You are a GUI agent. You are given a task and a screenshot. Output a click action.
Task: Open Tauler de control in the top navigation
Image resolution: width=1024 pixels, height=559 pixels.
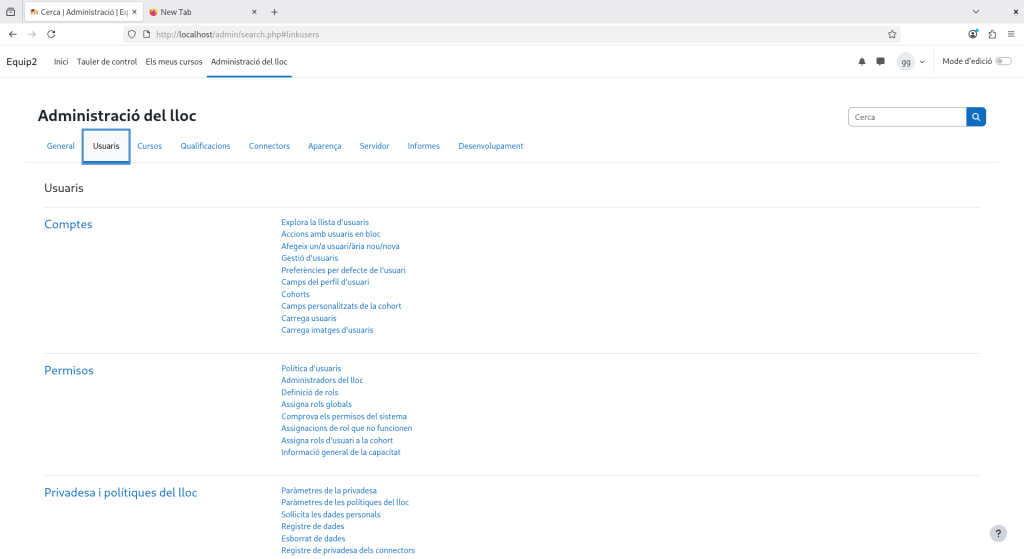[107, 62]
